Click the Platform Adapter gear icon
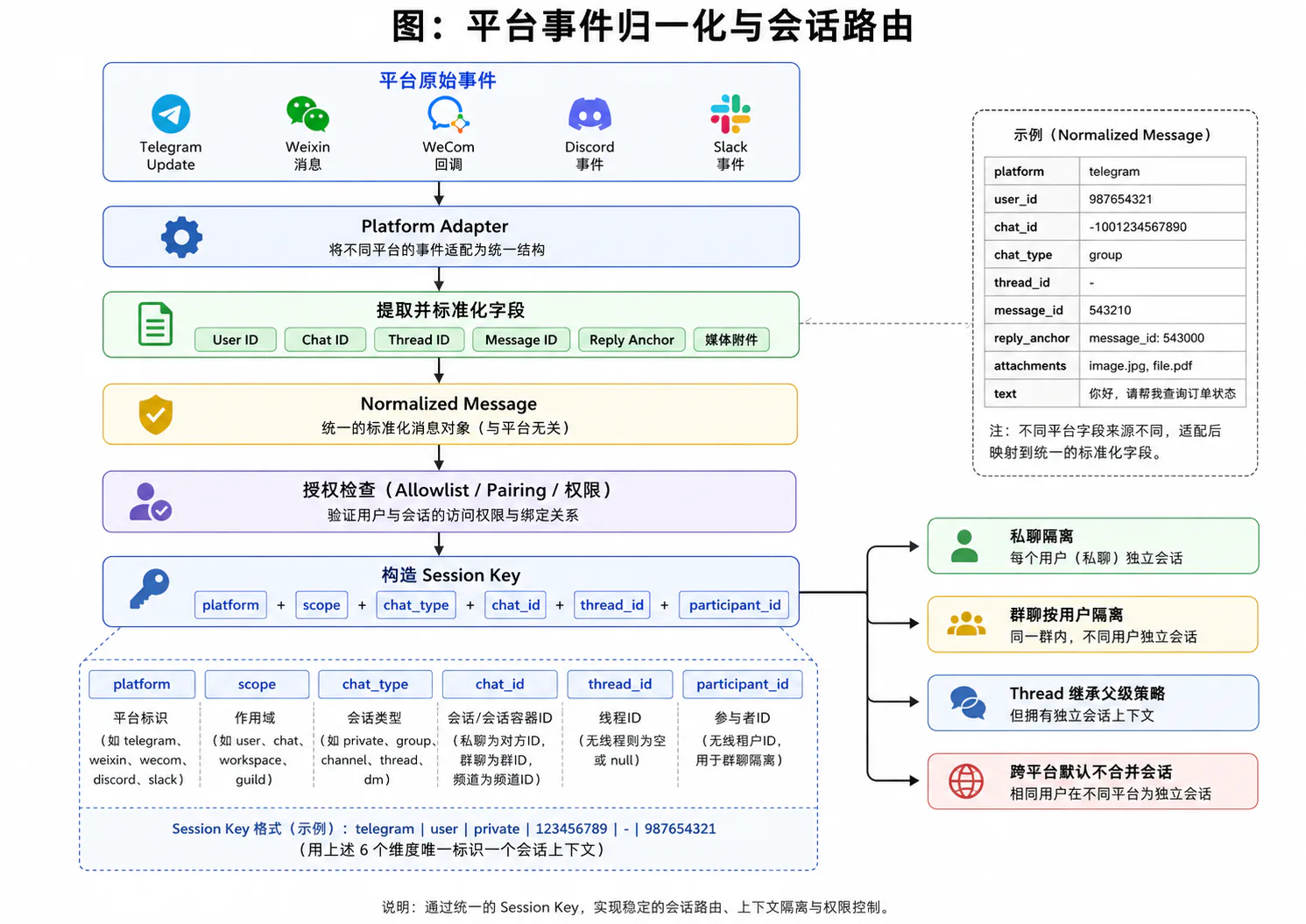 [x=181, y=236]
